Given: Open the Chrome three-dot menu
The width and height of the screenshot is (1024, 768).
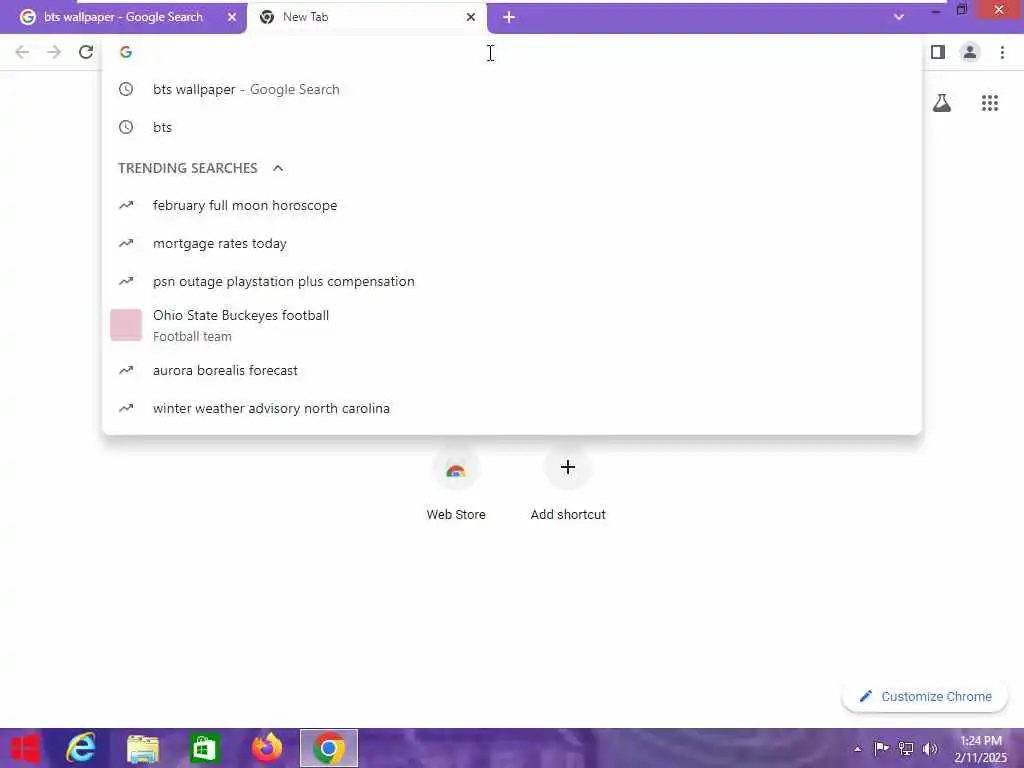Looking at the screenshot, I should click(x=1002, y=52).
